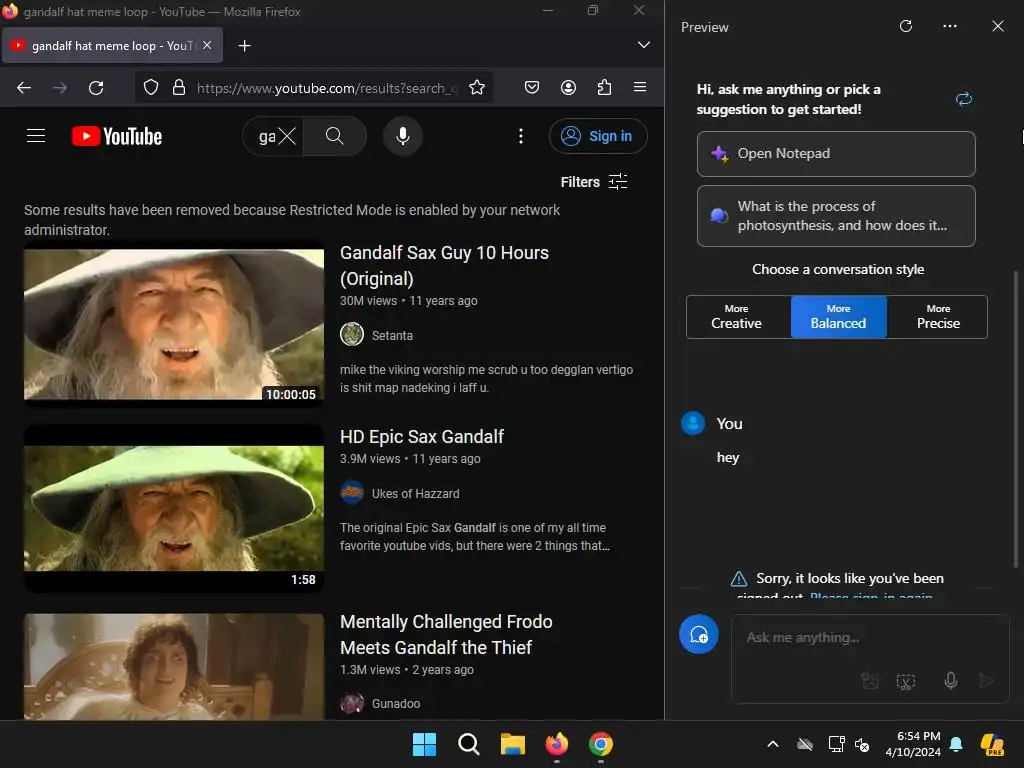This screenshot has height=768, width=1024.
Task: Open the extensions puzzle icon
Action: point(605,88)
